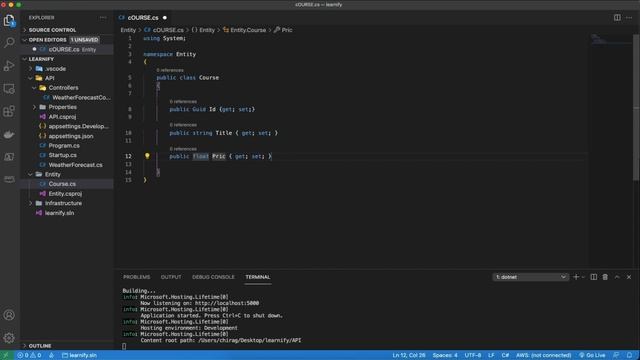This screenshot has width=640, height=360.
Task: Open the terminal selector dropdown 1: dotnet
Action: (x=530, y=277)
